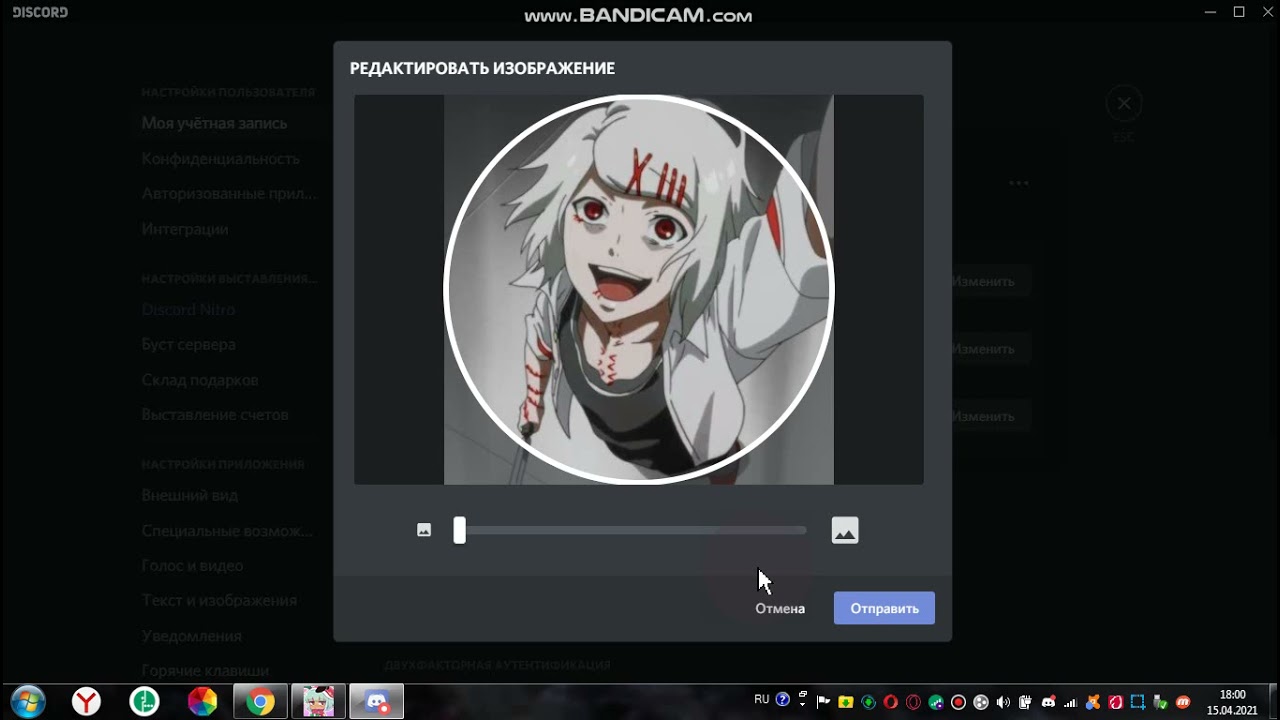Open the colorful wheel taskbar app

[202, 701]
